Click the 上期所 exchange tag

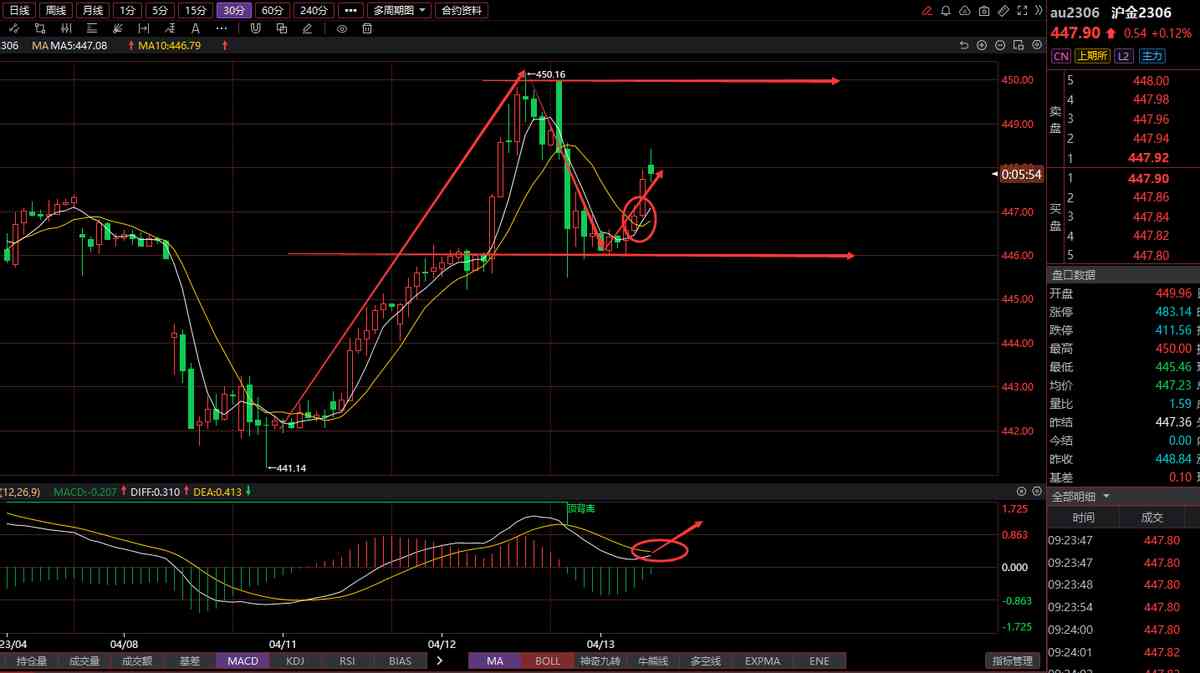[x=1092, y=56]
